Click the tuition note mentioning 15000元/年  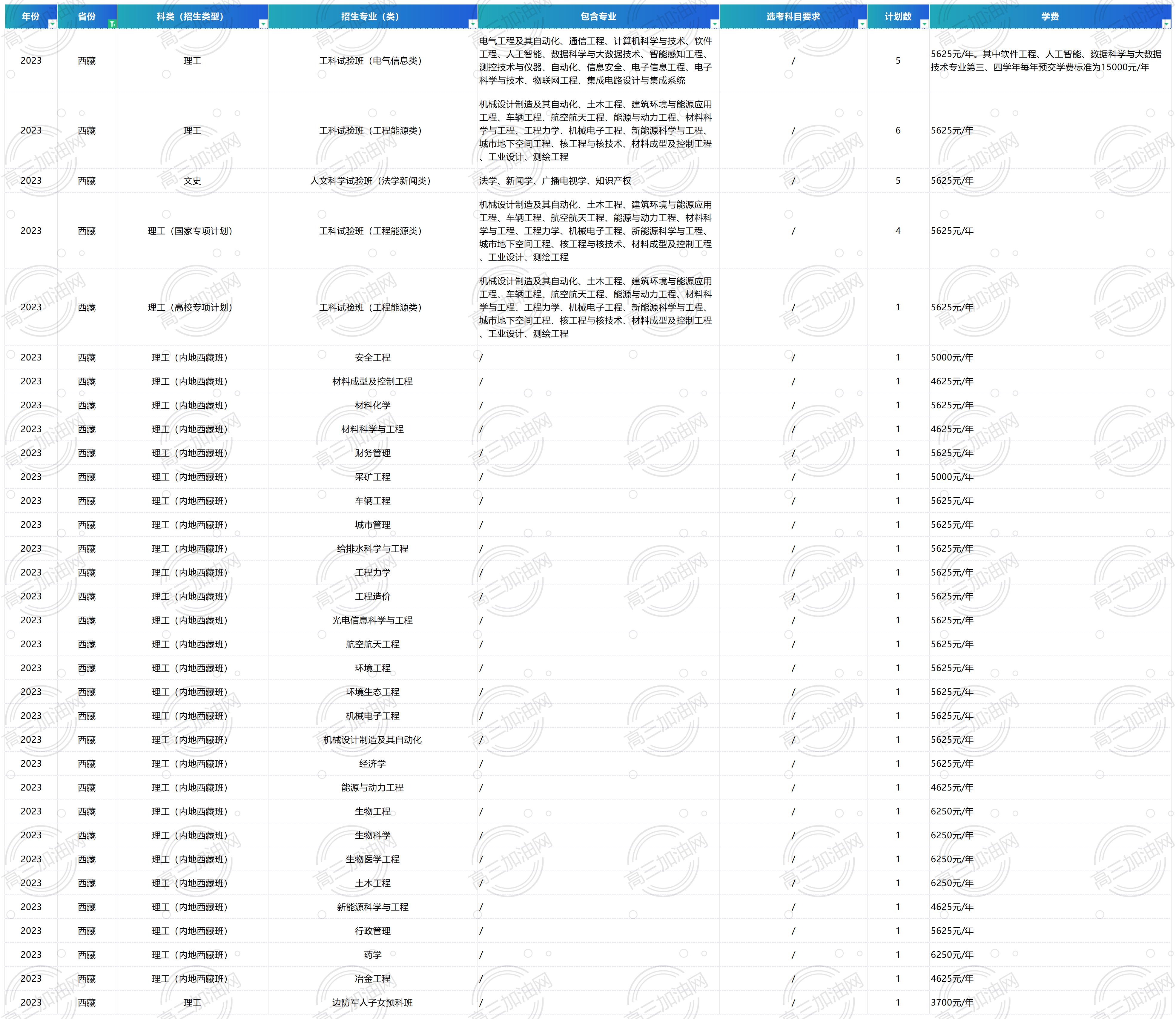(1050, 61)
